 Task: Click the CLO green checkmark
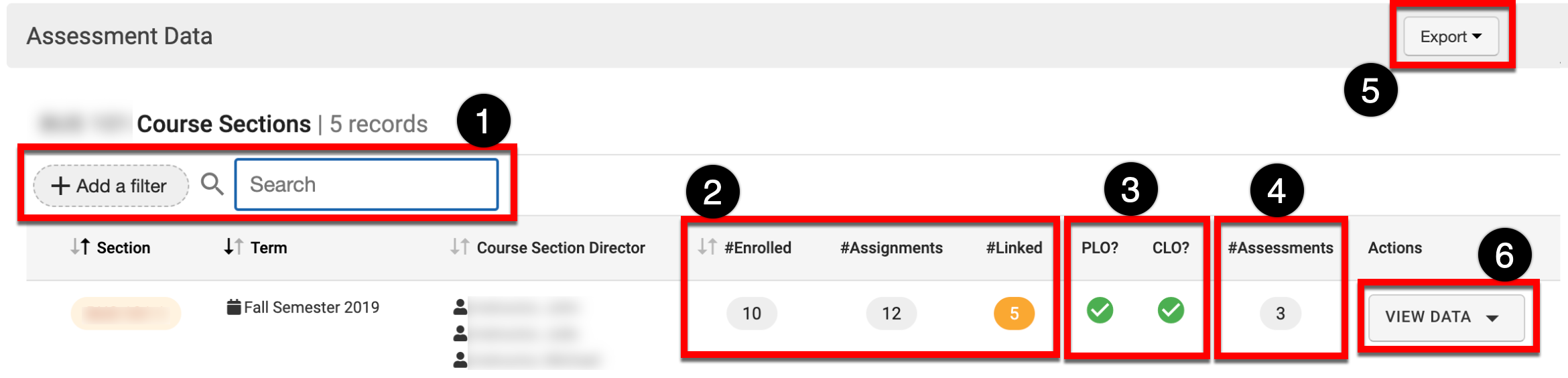coord(1171,310)
